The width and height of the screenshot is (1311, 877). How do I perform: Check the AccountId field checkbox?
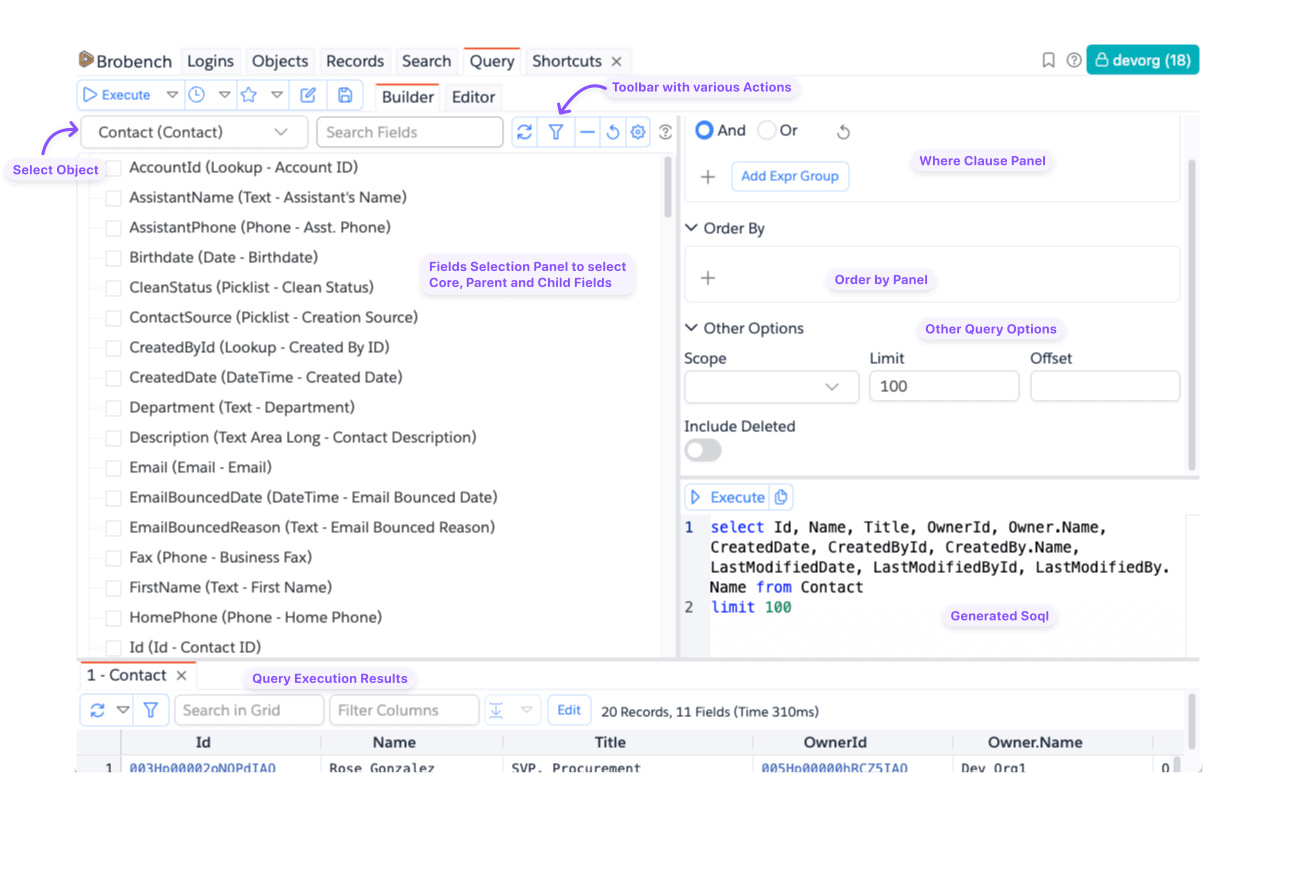click(x=113, y=168)
